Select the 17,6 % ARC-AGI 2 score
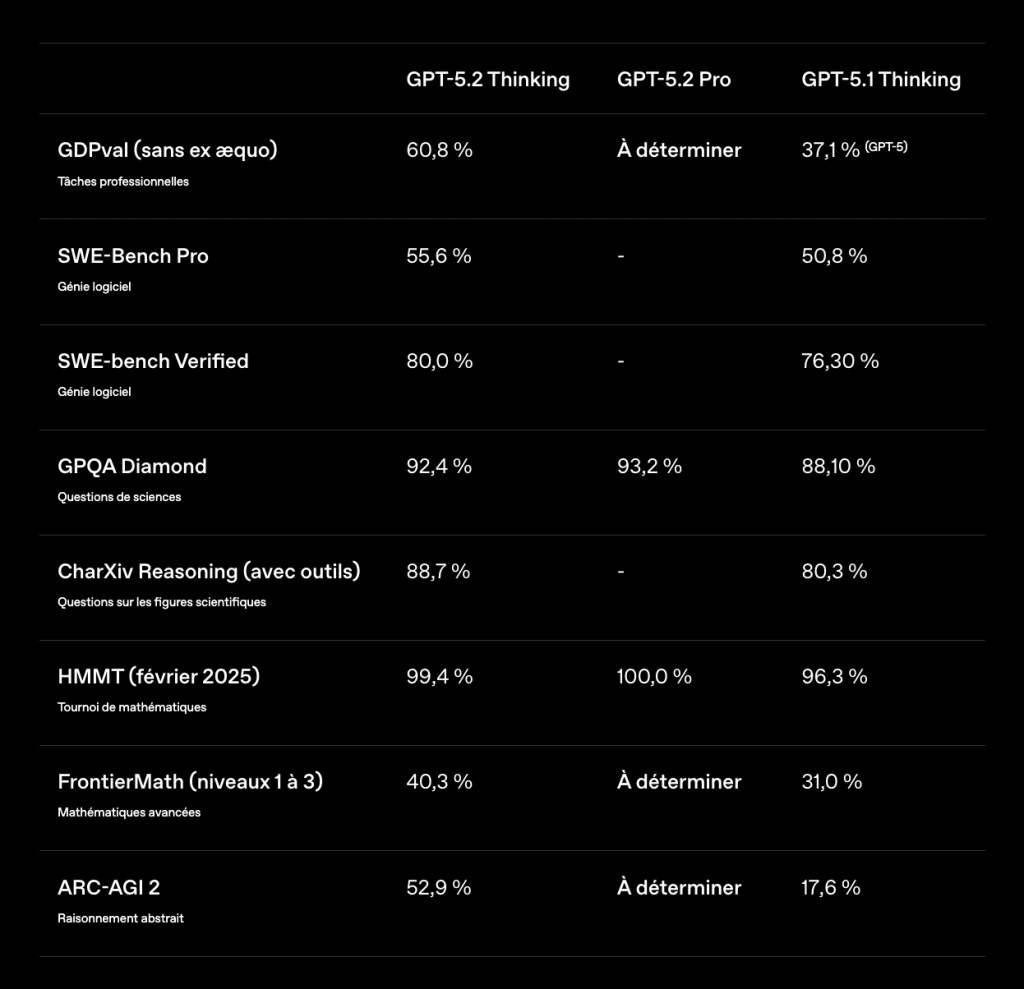Screen dimensions: 1024x989 click(x=830, y=887)
